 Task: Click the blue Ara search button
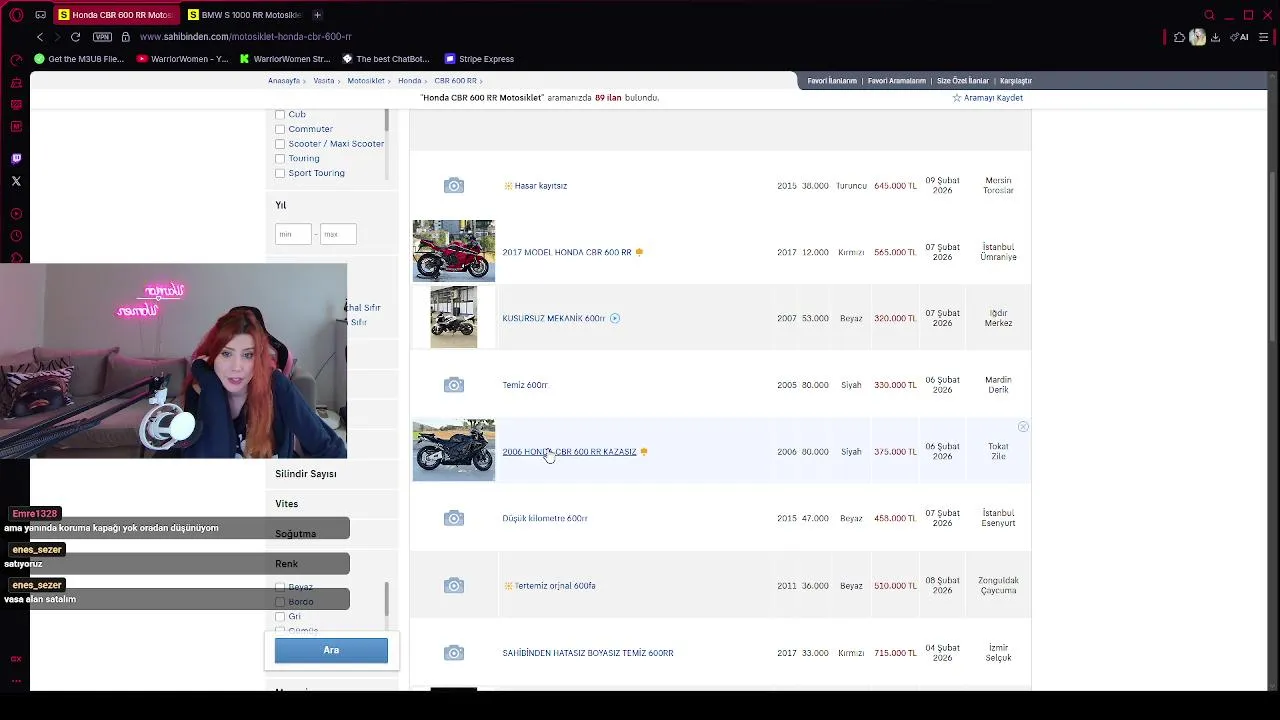tap(331, 650)
